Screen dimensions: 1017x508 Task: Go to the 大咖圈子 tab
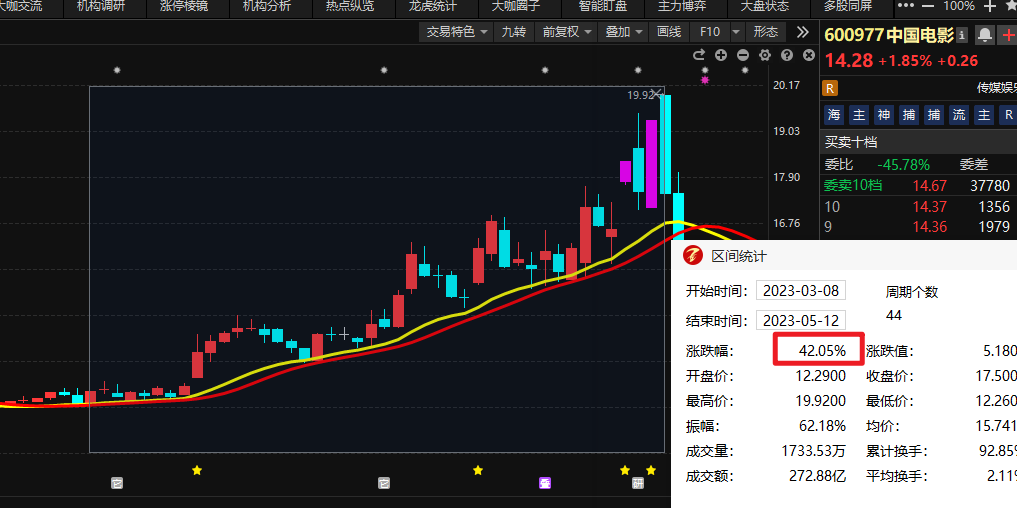tap(516, 7)
